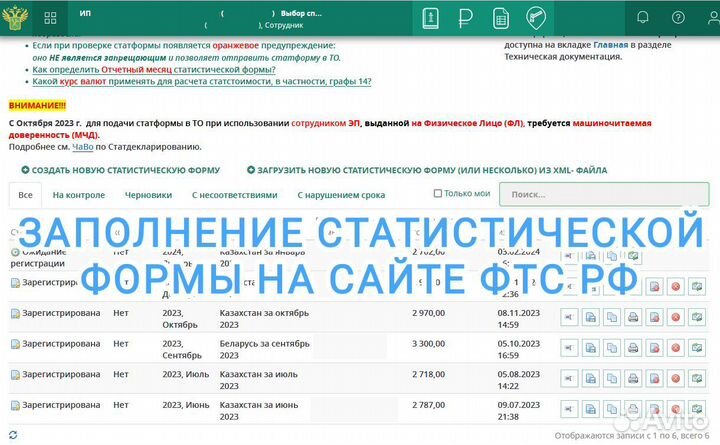720x445 pixels.
Task: Click Отображаются записи с 1 по 6 text
Action: [x=631, y=435]
